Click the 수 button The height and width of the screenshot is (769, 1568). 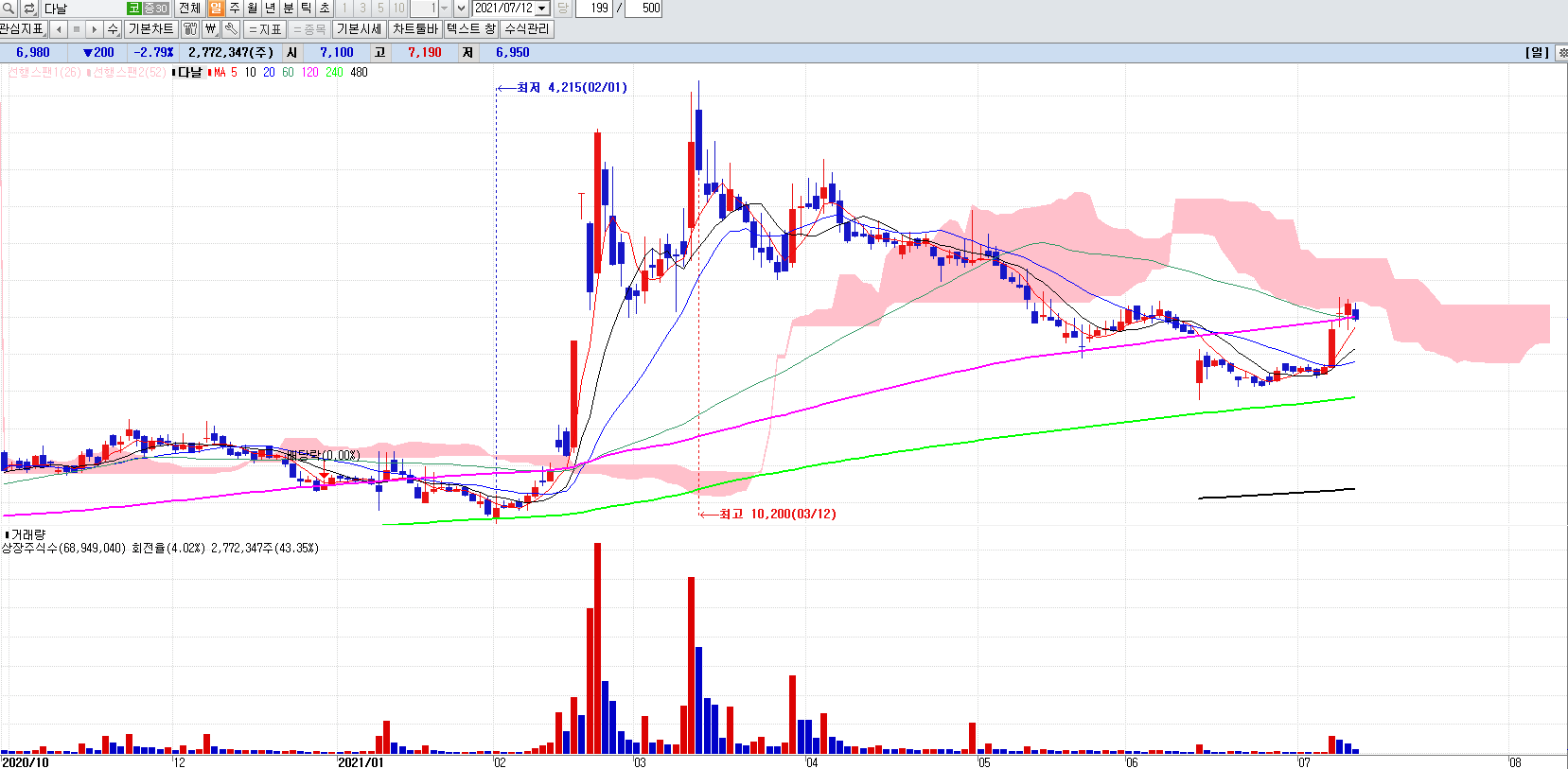[113, 28]
